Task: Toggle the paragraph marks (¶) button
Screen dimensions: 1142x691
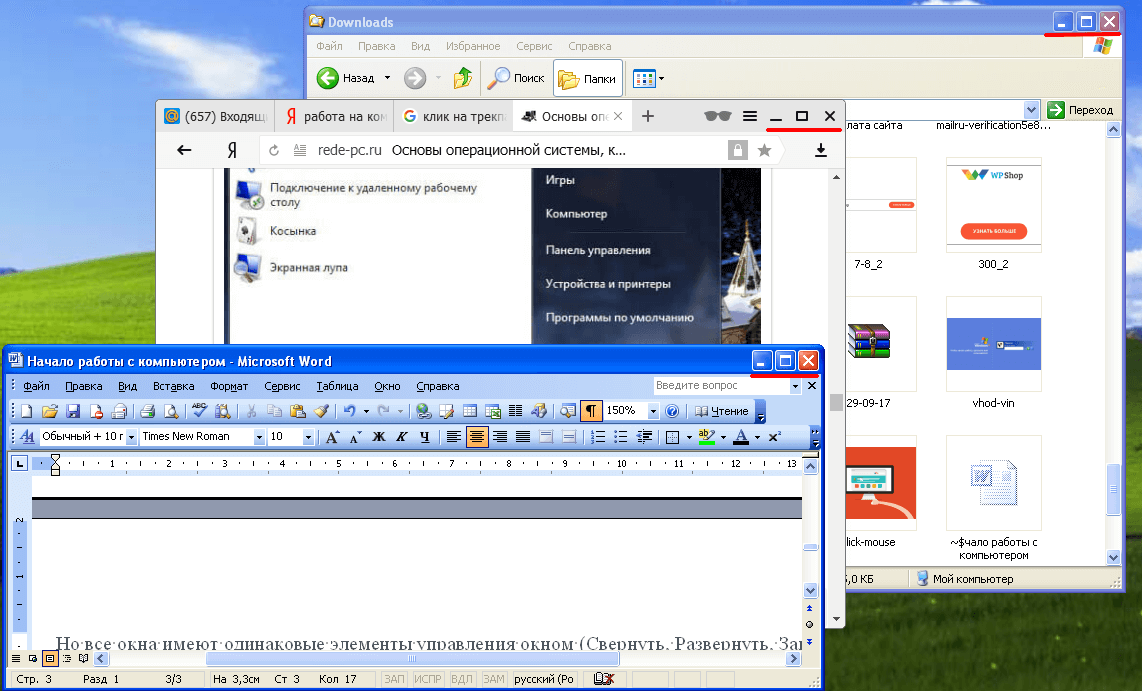Action: click(591, 411)
